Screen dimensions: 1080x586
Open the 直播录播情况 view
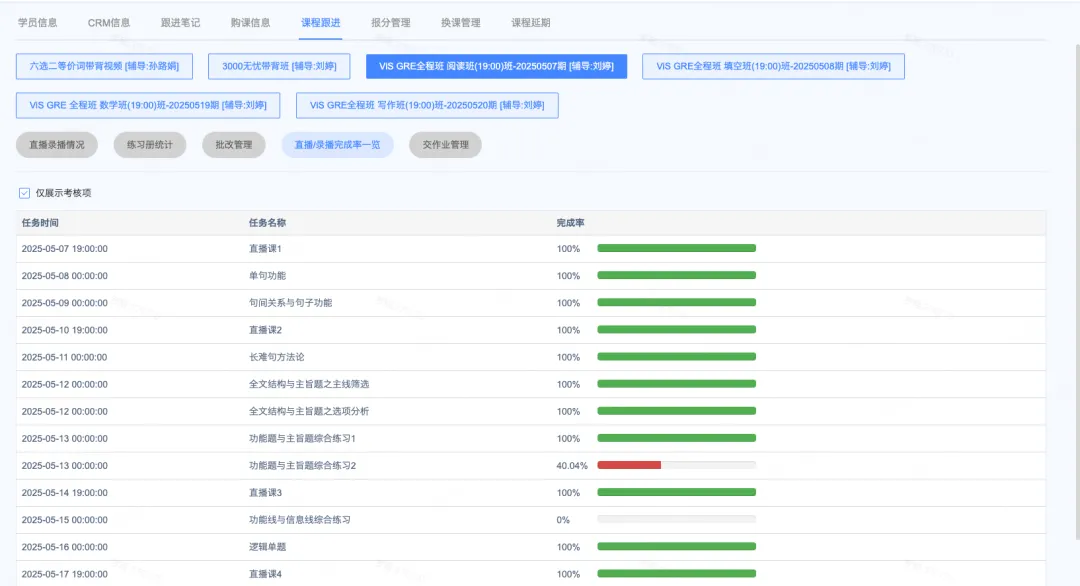[56, 144]
